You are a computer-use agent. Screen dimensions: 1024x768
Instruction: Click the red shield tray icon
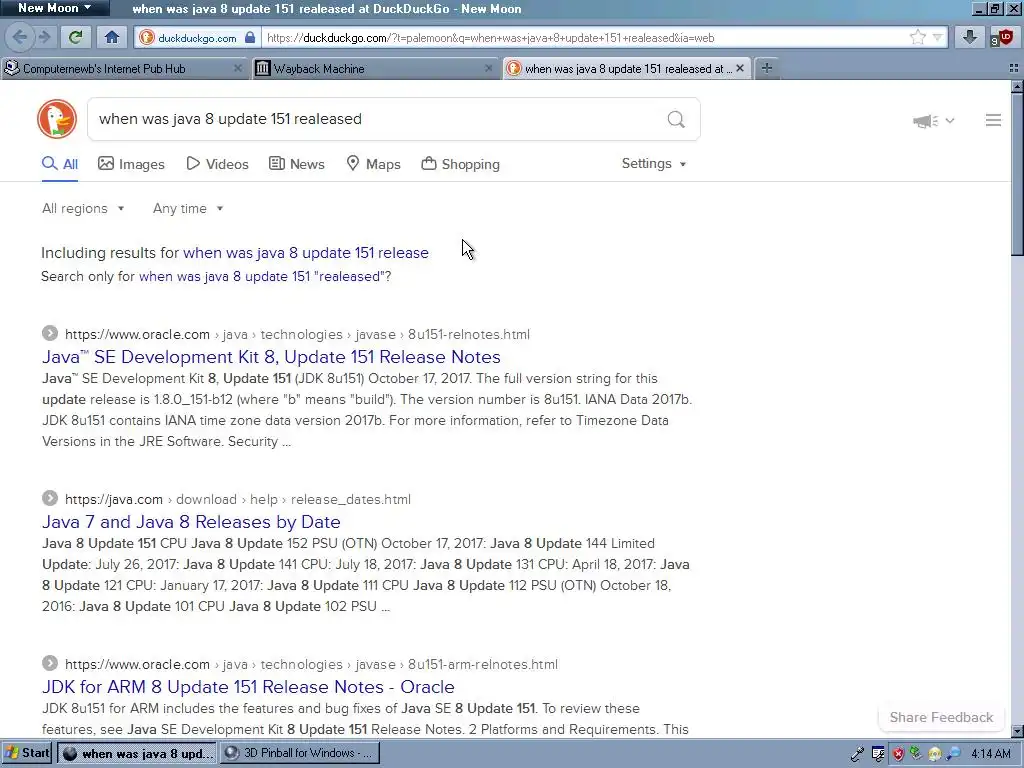click(899, 754)
